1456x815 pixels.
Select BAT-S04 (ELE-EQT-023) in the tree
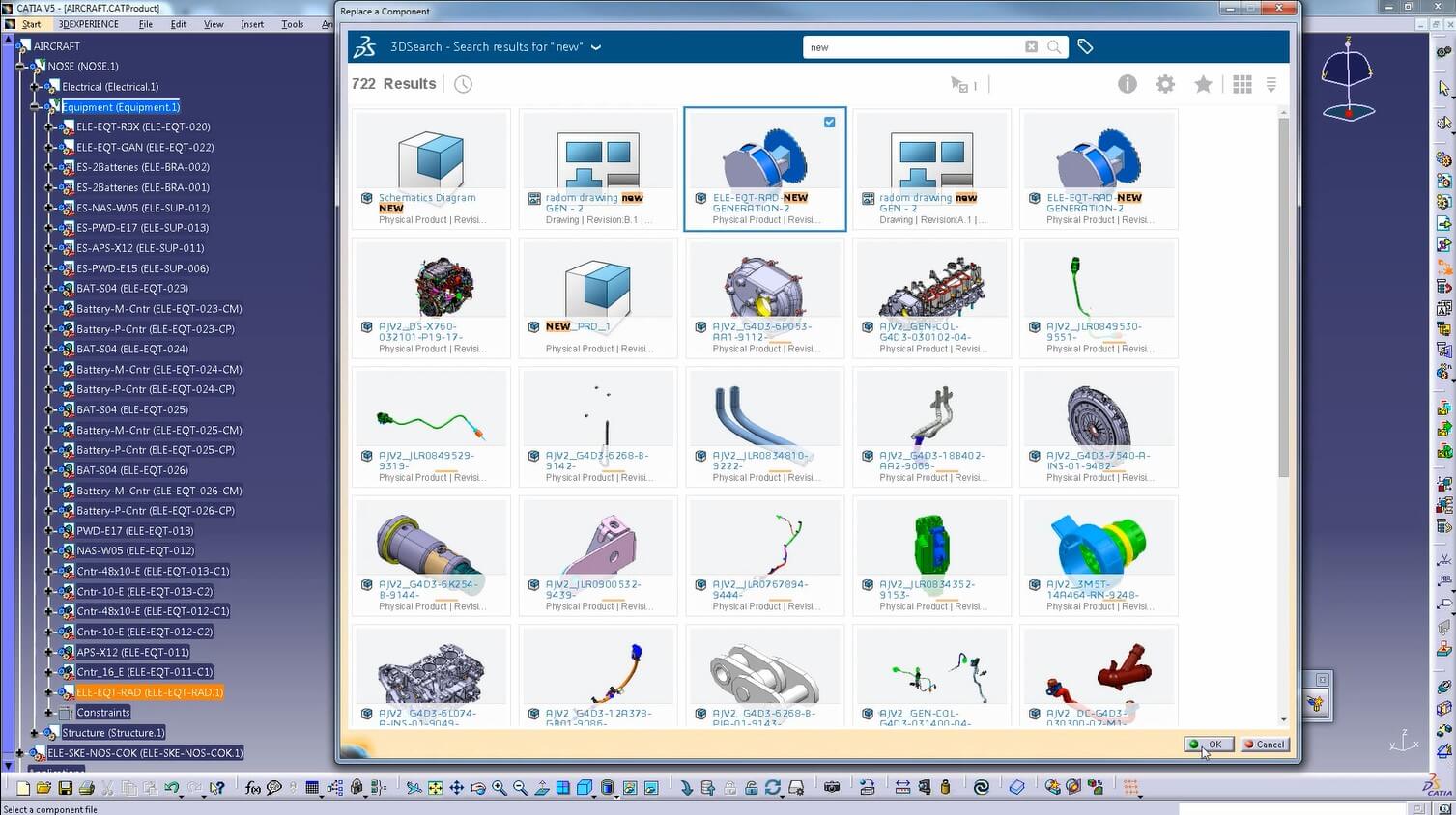132,289
